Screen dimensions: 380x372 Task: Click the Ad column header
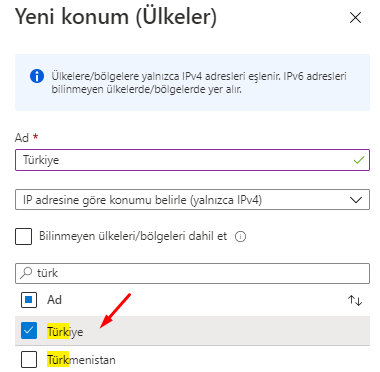54,300
